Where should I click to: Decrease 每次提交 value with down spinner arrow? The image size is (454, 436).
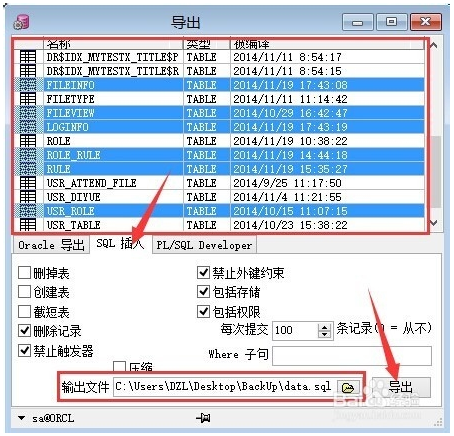tap(324, 334)
